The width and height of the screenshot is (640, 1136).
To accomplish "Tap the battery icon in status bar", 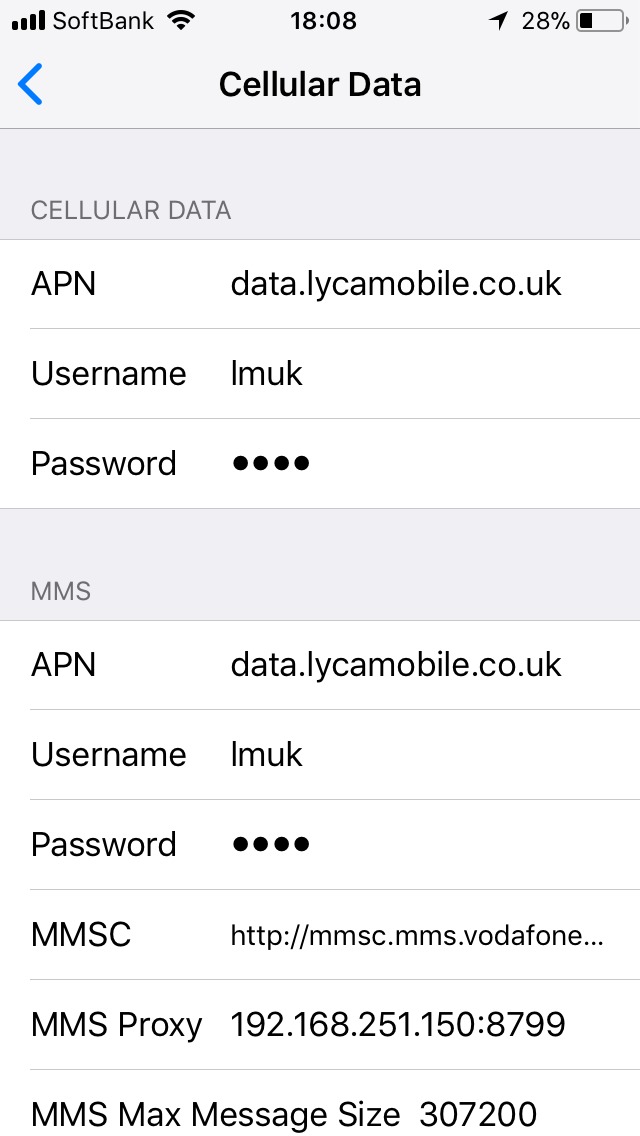I will [600, 21].
